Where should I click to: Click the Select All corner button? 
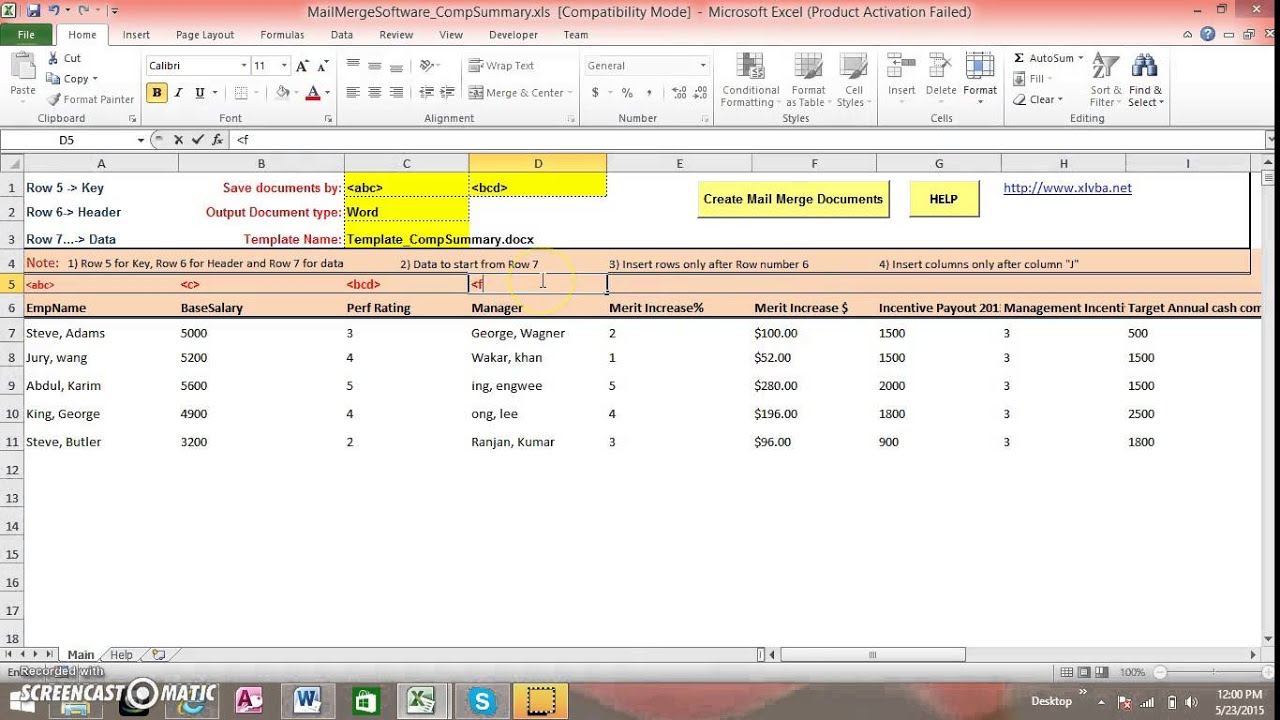point(11,163)
